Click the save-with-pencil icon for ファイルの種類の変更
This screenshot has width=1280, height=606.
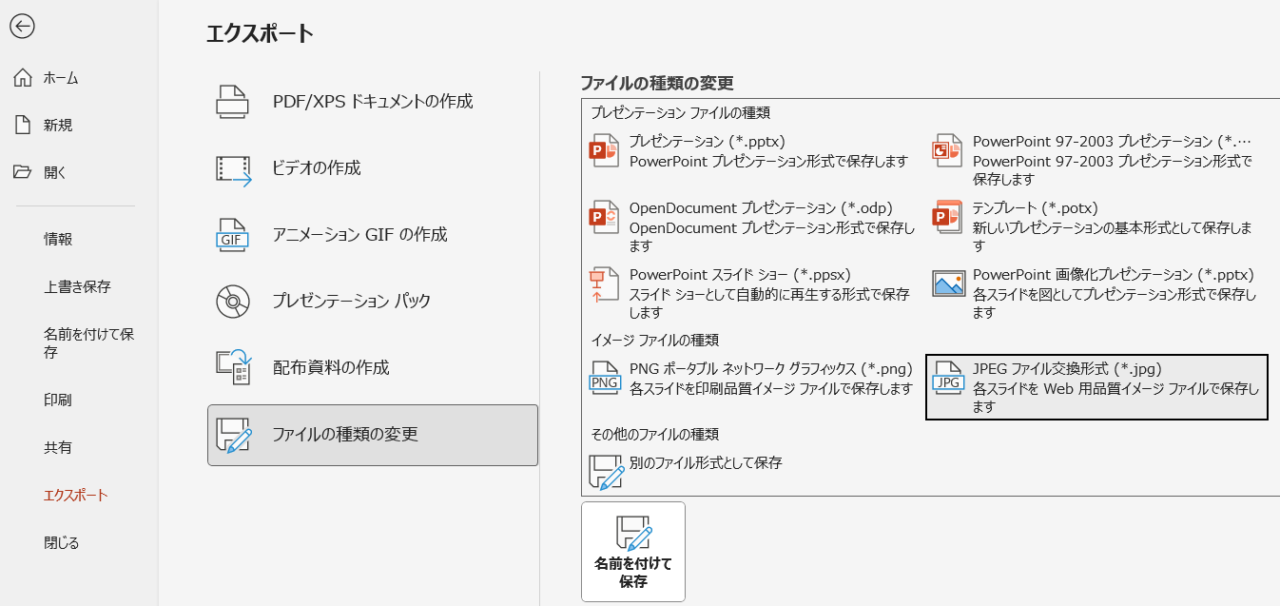[234, 435]
